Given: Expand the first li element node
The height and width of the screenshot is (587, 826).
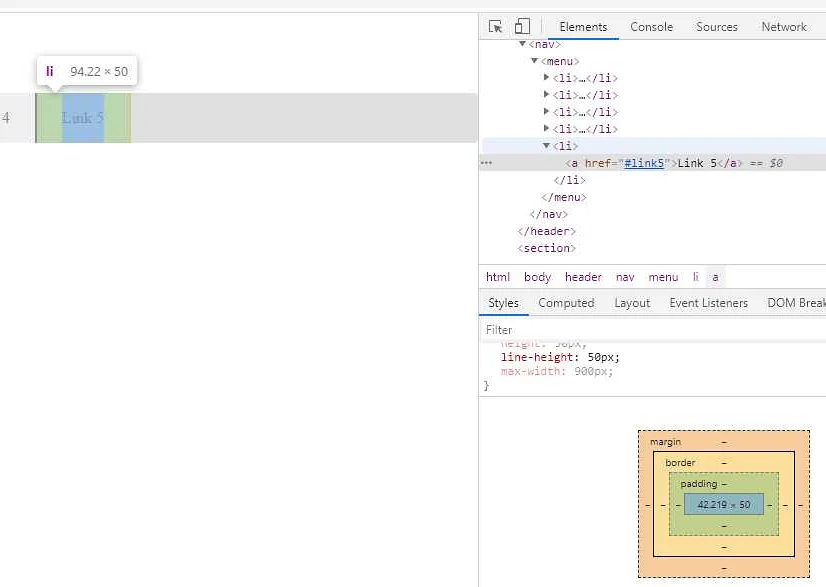Looking at the screenshot, I should tap(545, 78).
